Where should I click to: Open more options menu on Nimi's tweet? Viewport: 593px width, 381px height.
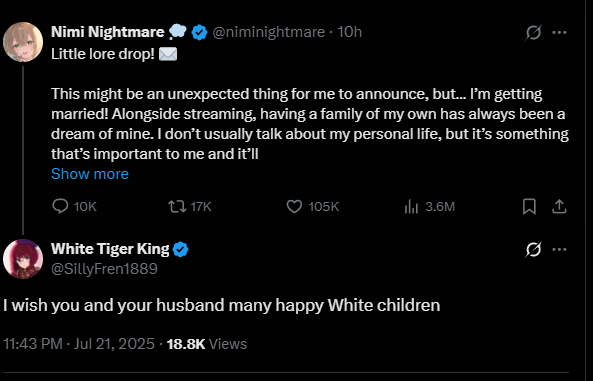pyautogui.click(x=559, y=33)
